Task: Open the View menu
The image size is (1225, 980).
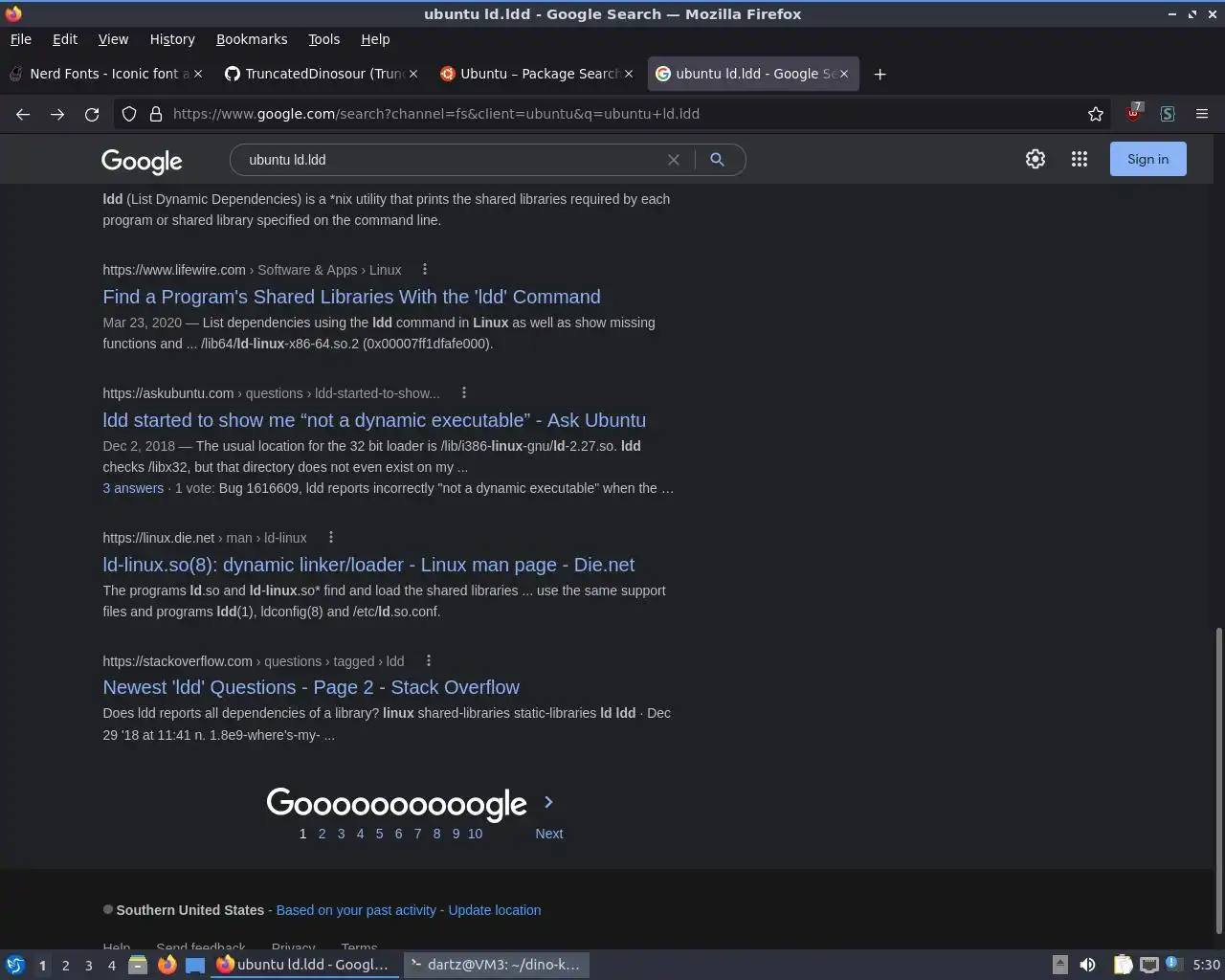Action: (113, 39)
